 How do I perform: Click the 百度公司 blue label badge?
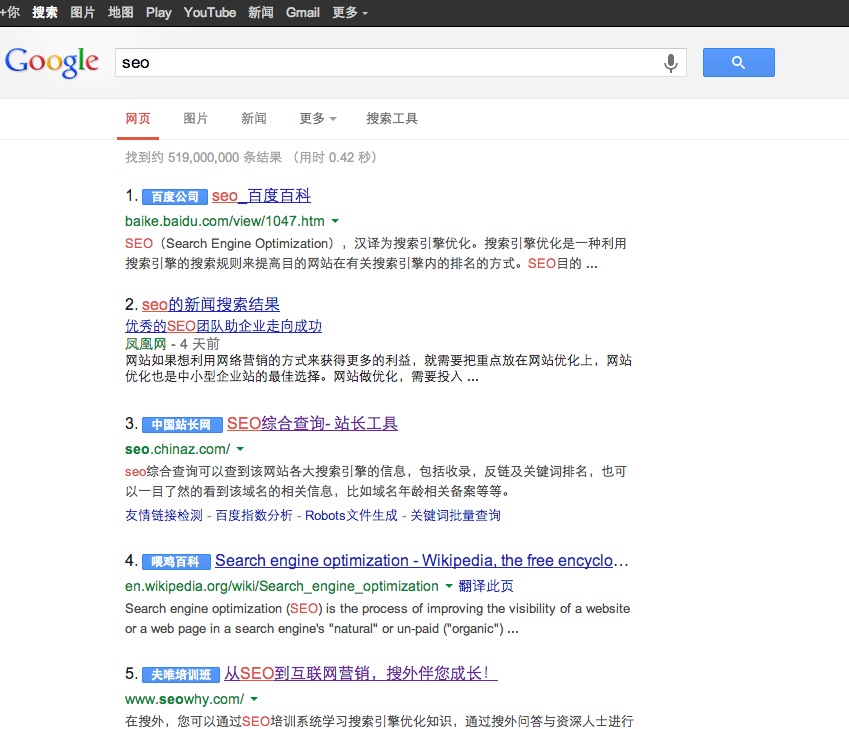(175, 197)
